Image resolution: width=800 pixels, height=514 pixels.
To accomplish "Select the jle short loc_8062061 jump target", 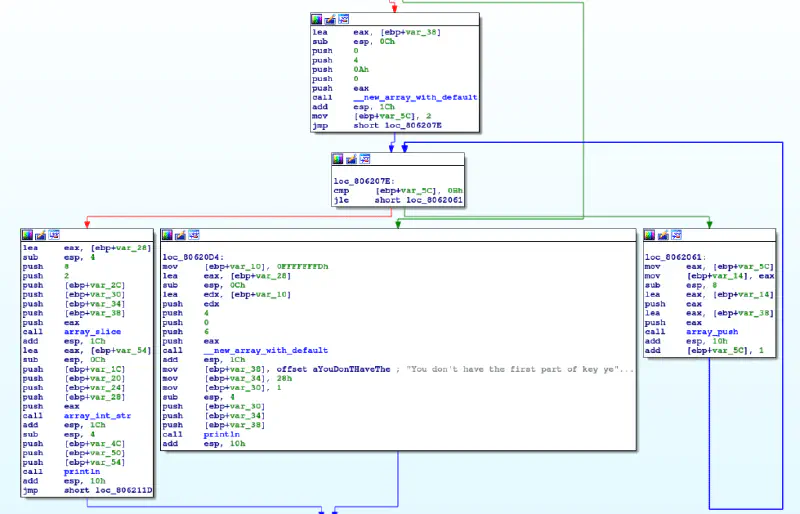I will click(434, 200).
